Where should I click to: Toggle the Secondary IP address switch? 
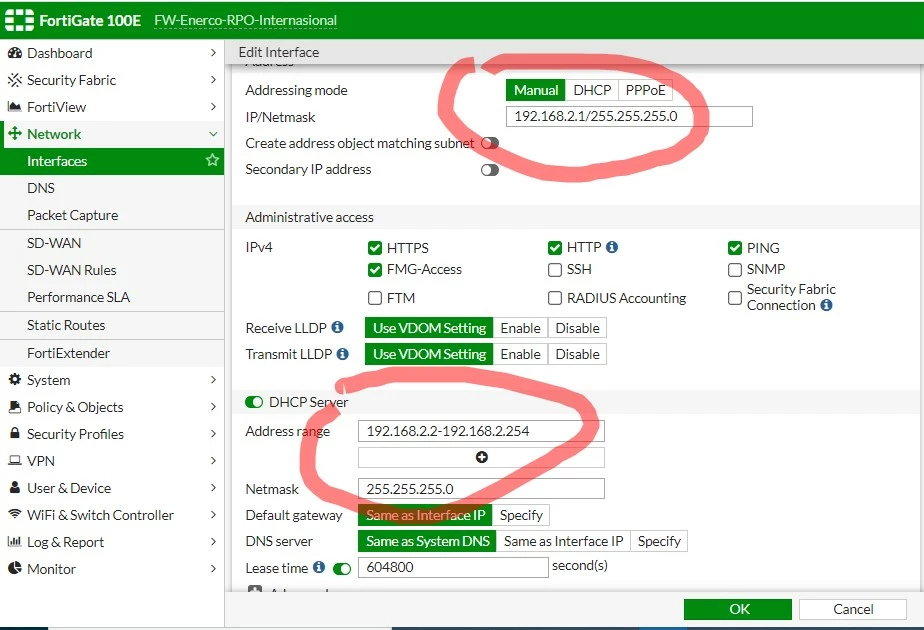click(490, 170)
